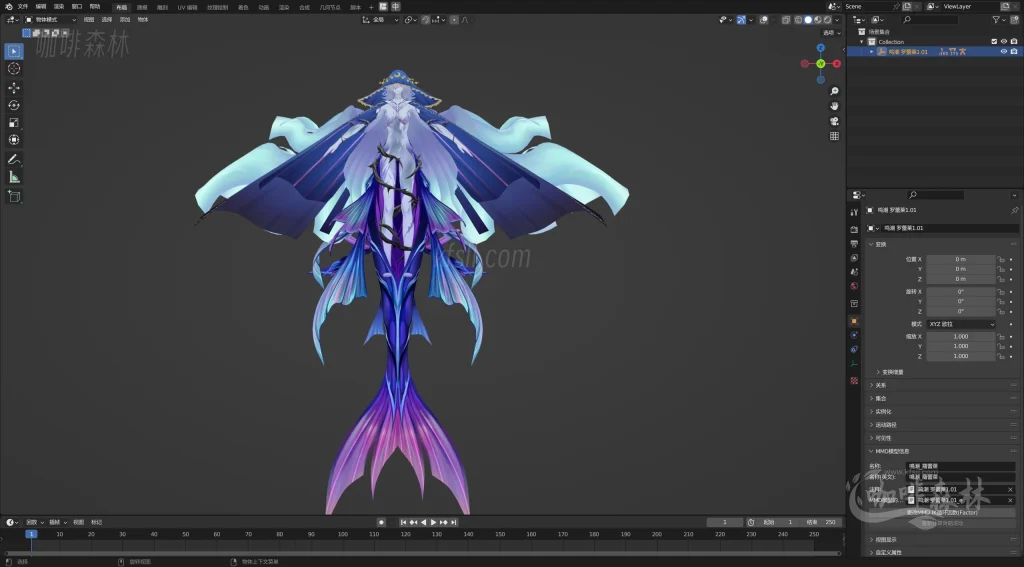The image size is (1024, 567).
Task: Add a new workspace with plus
Action: (x=371, y=7)
